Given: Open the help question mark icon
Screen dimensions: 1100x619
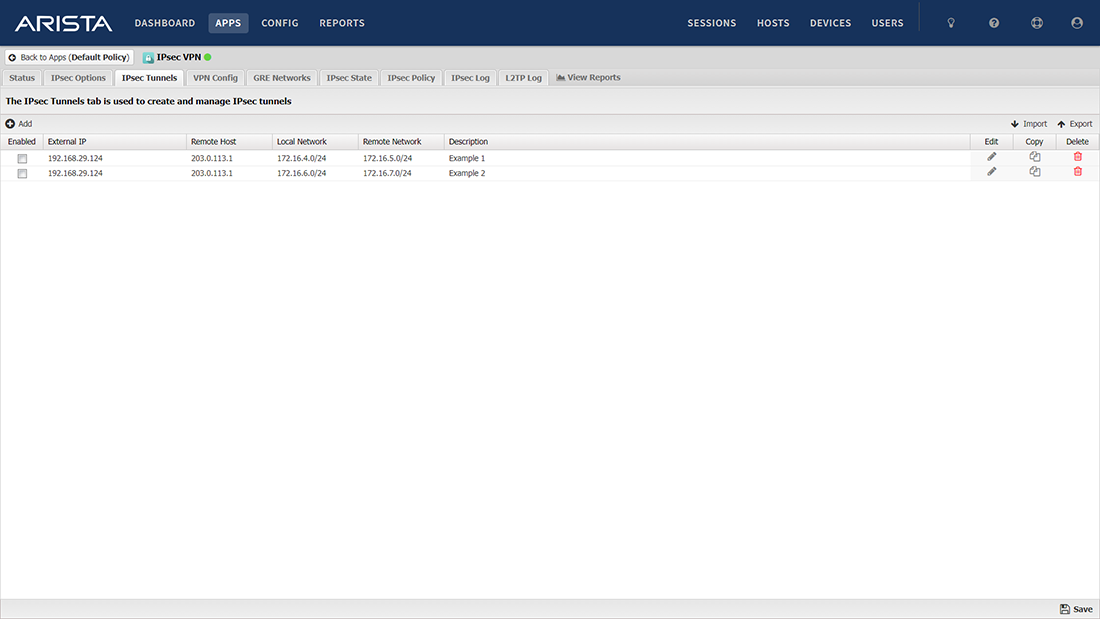Looking at the screenshot, I should [994, 23].
